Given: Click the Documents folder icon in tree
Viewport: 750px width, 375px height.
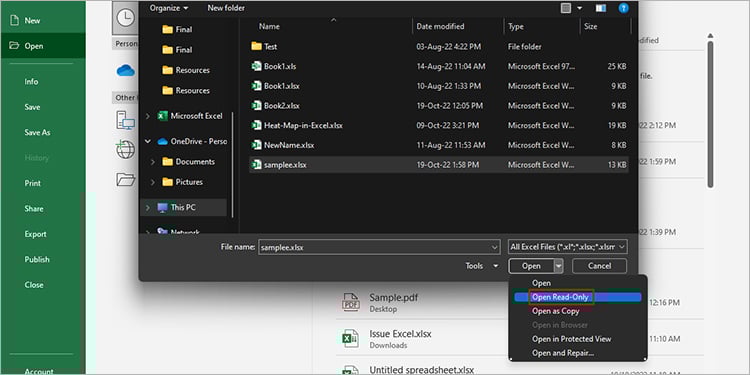Looking at the screenshot, I should [167, 162].
